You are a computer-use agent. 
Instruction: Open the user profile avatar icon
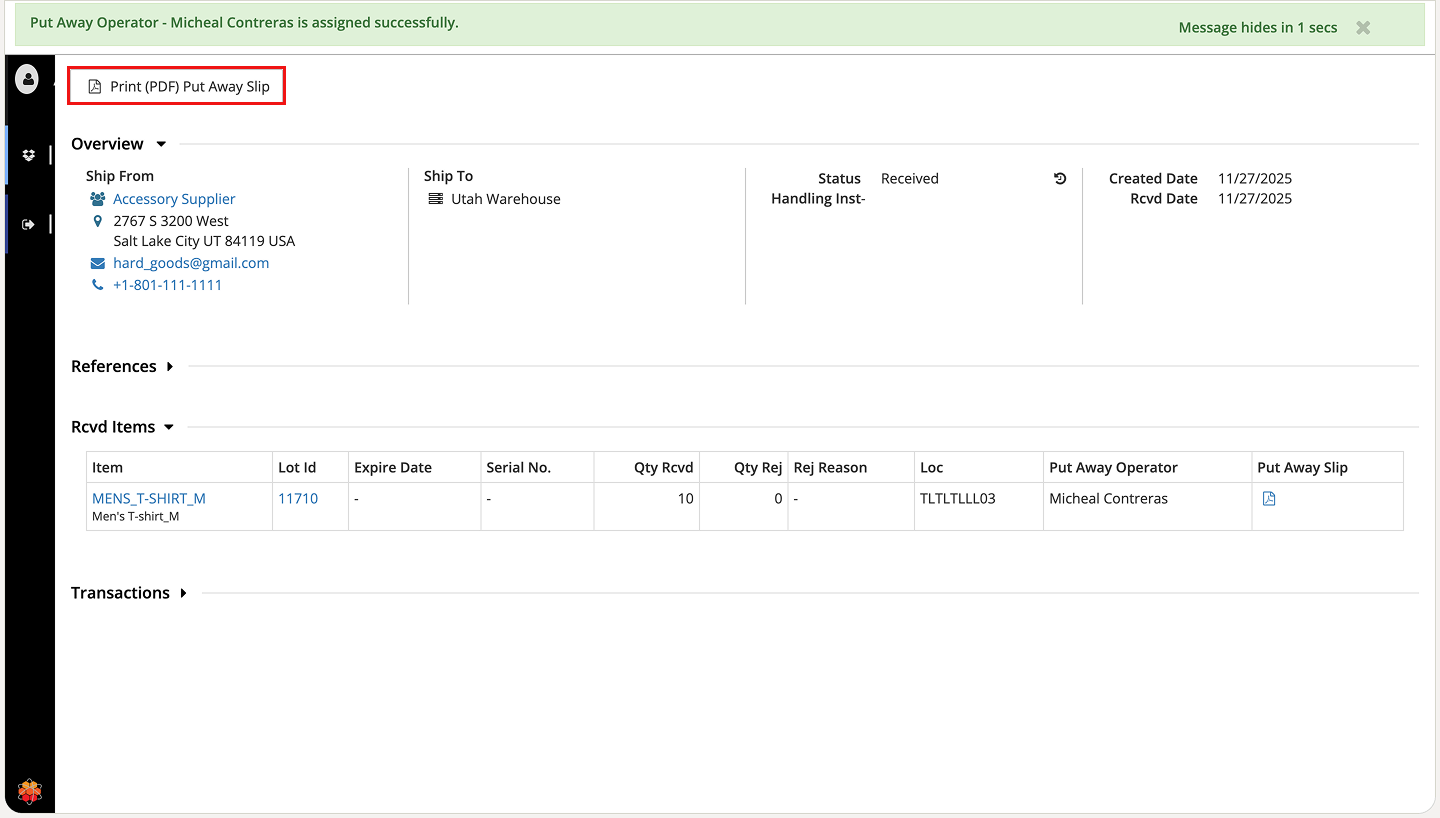coord(27,79)
